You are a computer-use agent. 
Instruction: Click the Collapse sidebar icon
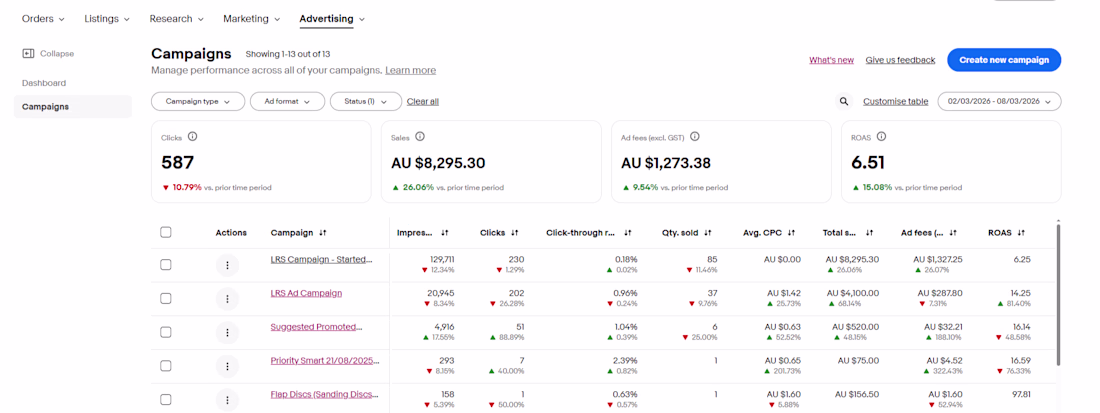(28, 53)
